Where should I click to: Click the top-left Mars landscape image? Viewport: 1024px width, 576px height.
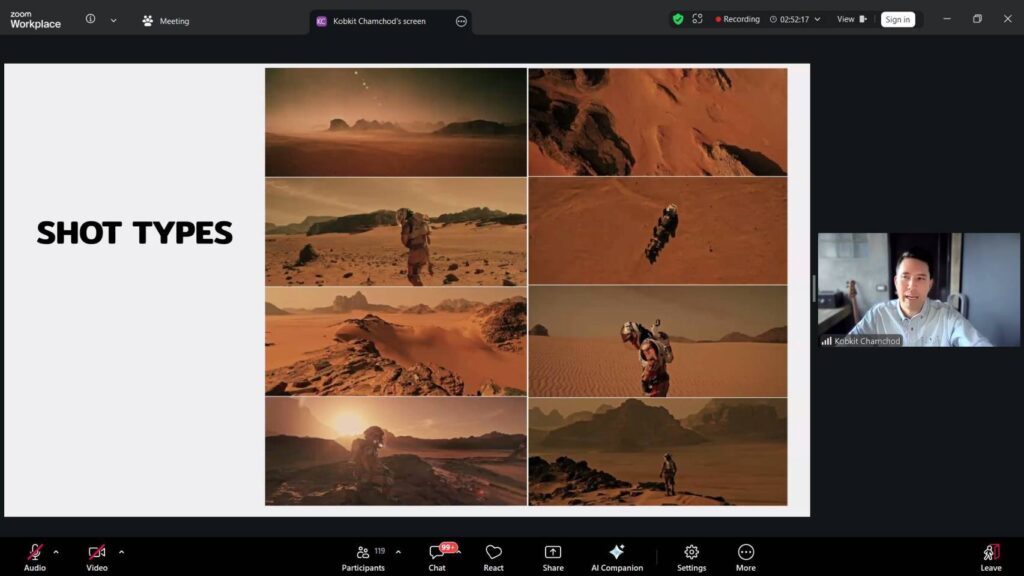pyautogui.click(x=396, y=122)
